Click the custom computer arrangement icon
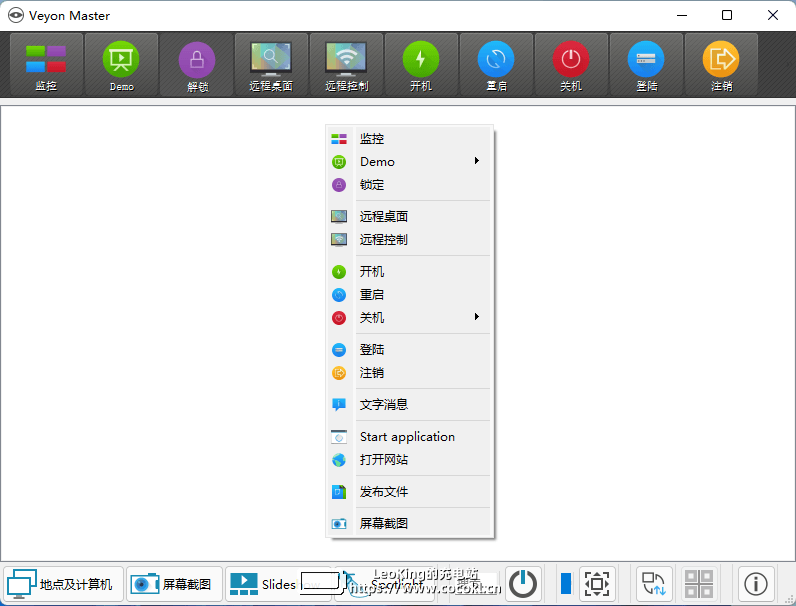Screen dimensions: 796x606 (x=654, y=584)
